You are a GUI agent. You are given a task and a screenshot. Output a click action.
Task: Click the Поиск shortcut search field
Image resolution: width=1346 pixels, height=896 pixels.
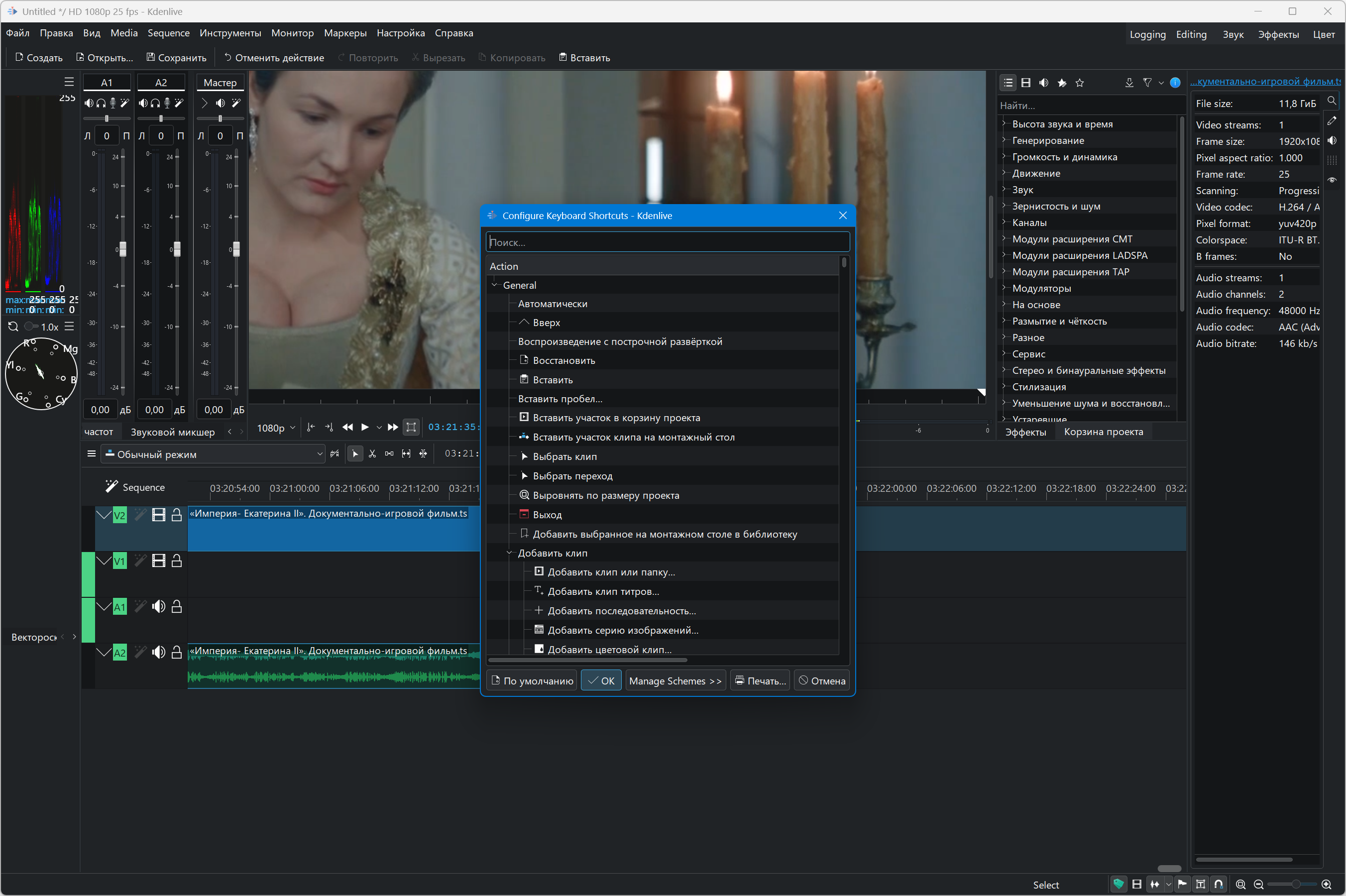[x=667, y=242]
